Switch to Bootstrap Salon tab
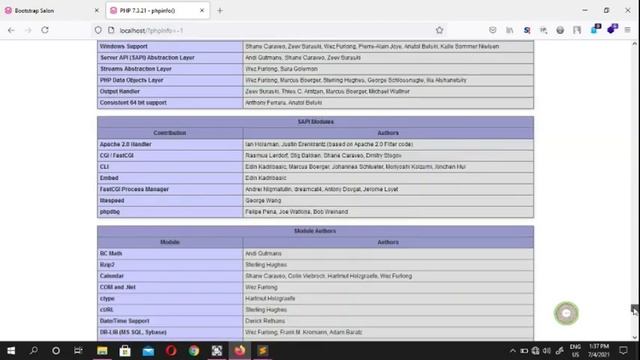640x360 pixels. tap(52, 11)
